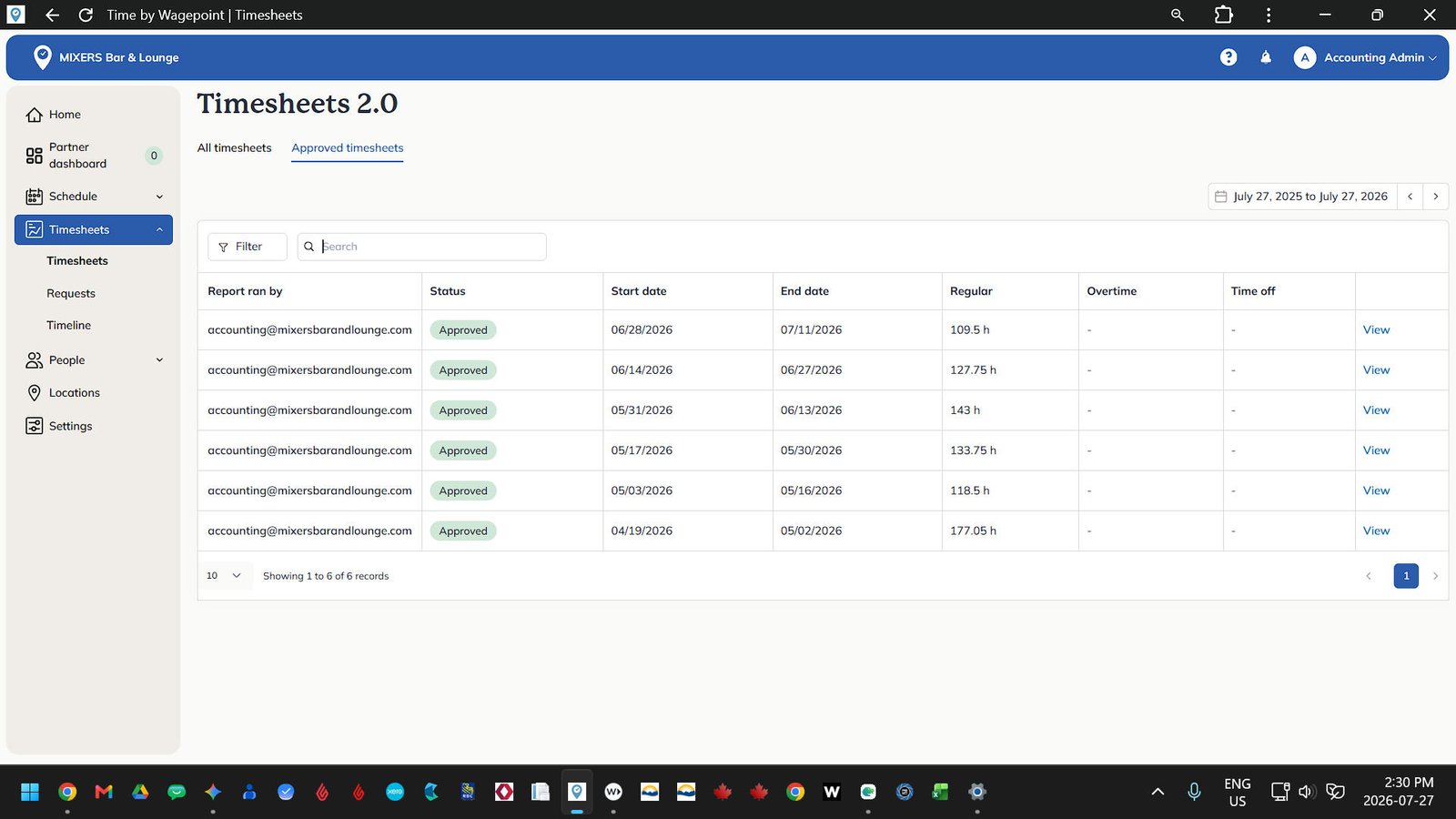Open Gmail from the taskbar

tap(104, 792)
